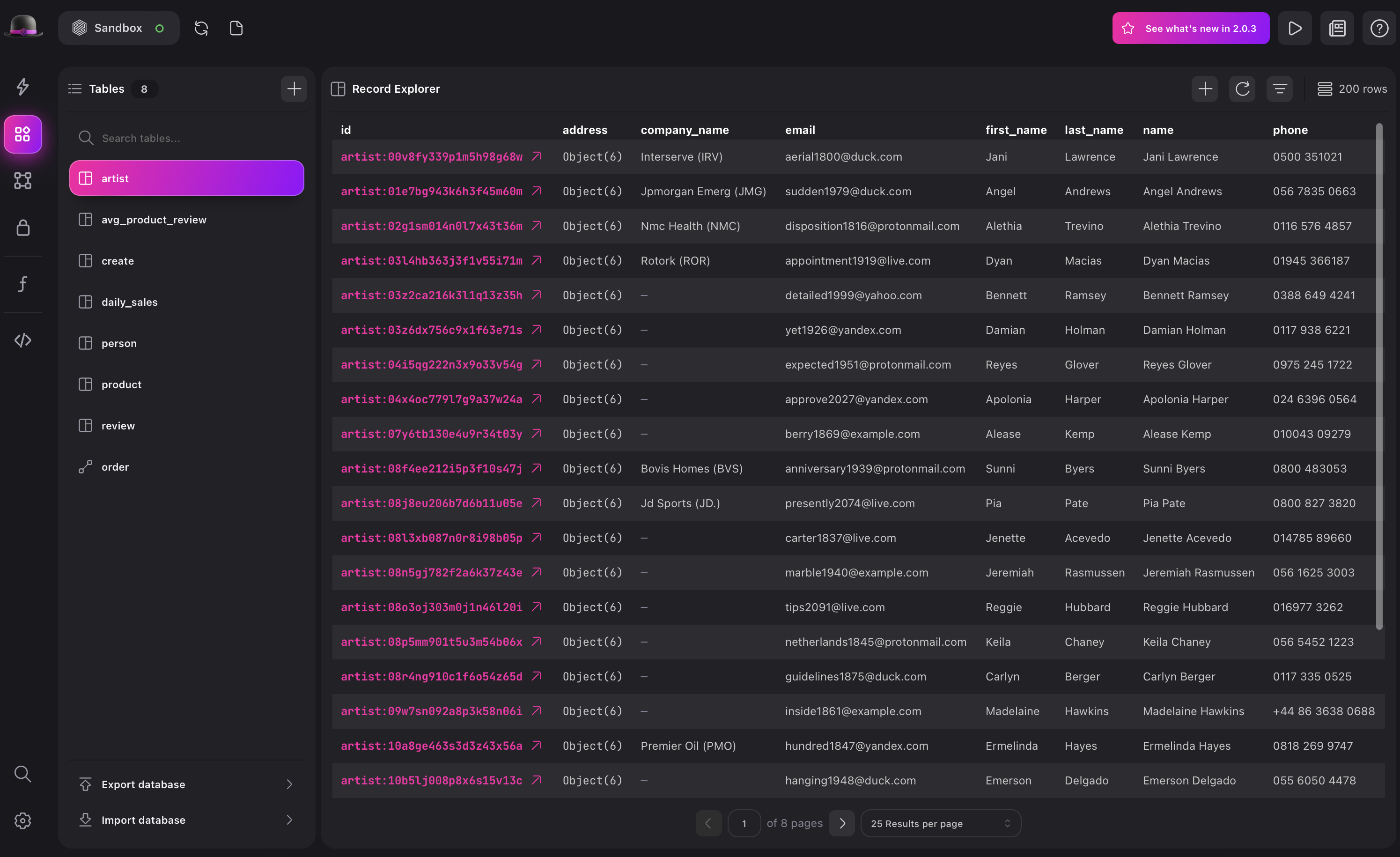Open the settings gear icon
The height and width of the screenshot is (857, 1400).
coord(23,820)
